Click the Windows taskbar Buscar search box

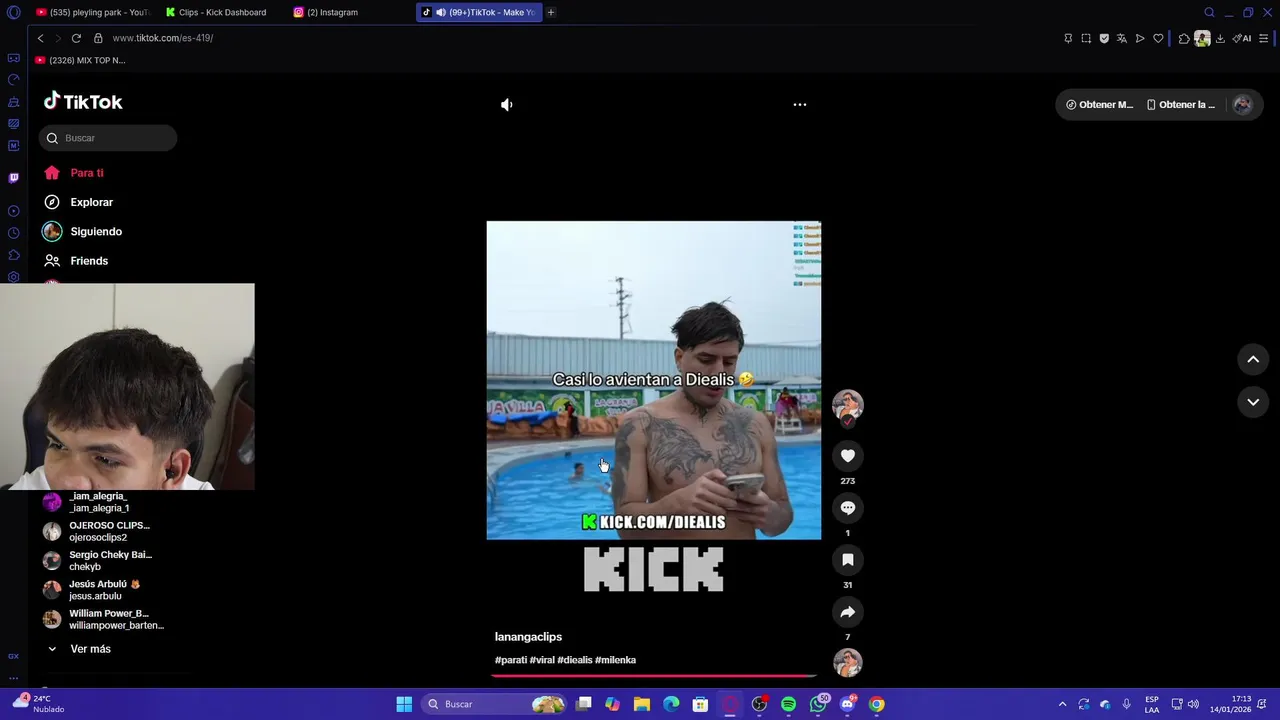pos(495,704)
